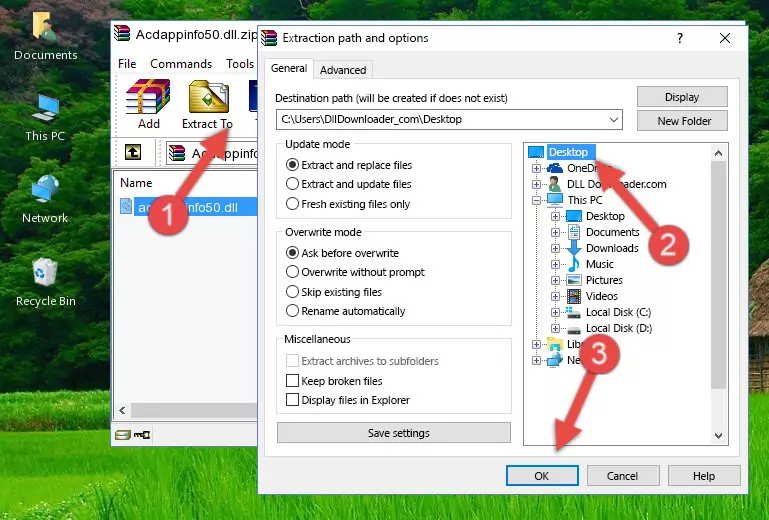
Task: Expand the Documents node under This PC
Action: pyautogui.click(x=555, y=233)
